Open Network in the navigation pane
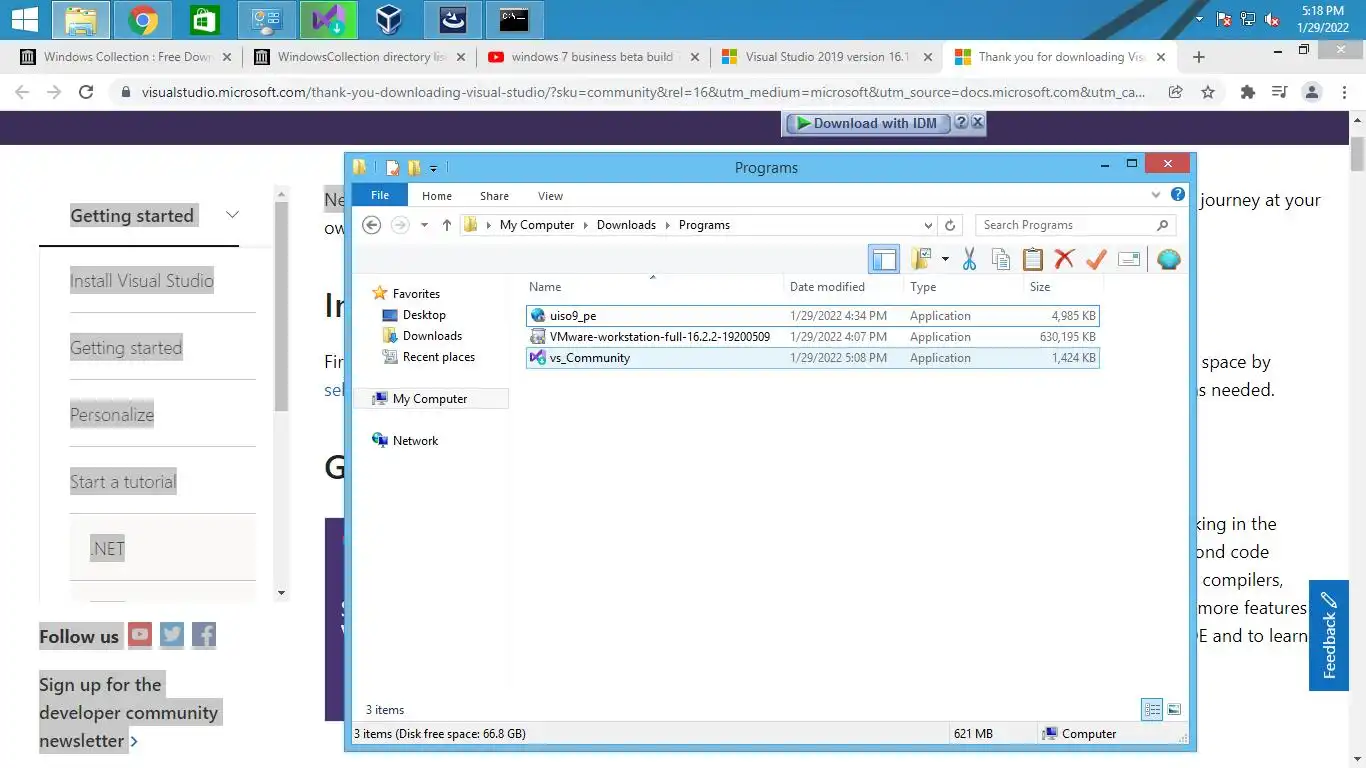1366x768 pixels. pos(405,441)
